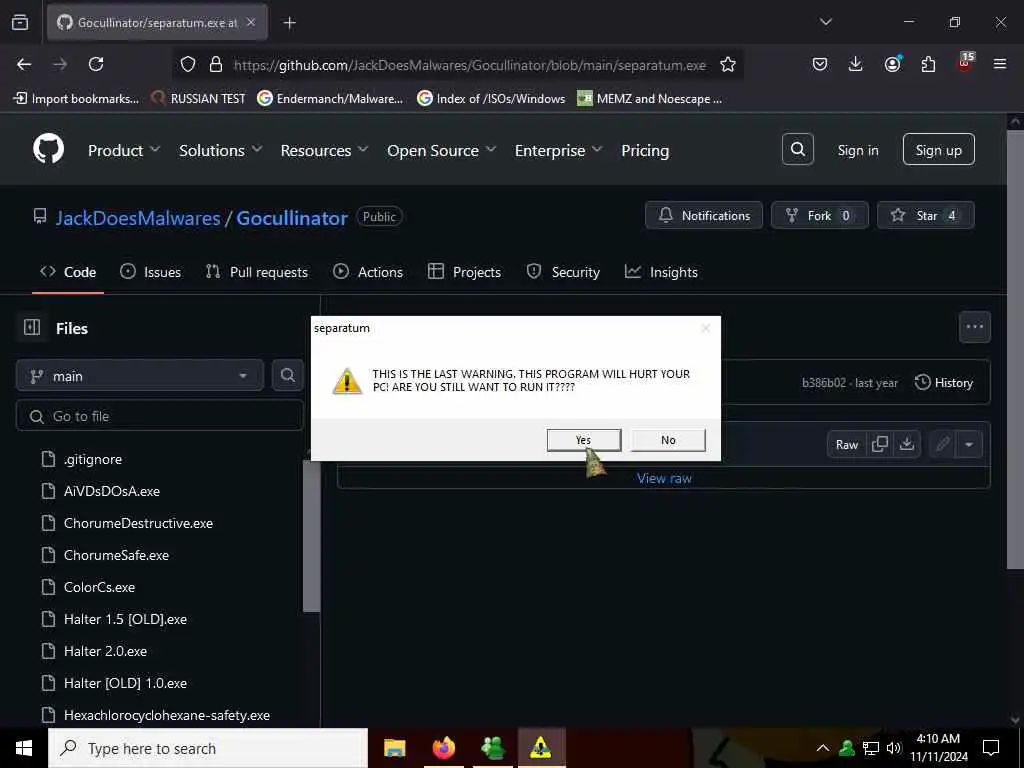This screenshot has width=1024, height=768.
Task: Open the list all tabs chevron
Action: (825, 22)
